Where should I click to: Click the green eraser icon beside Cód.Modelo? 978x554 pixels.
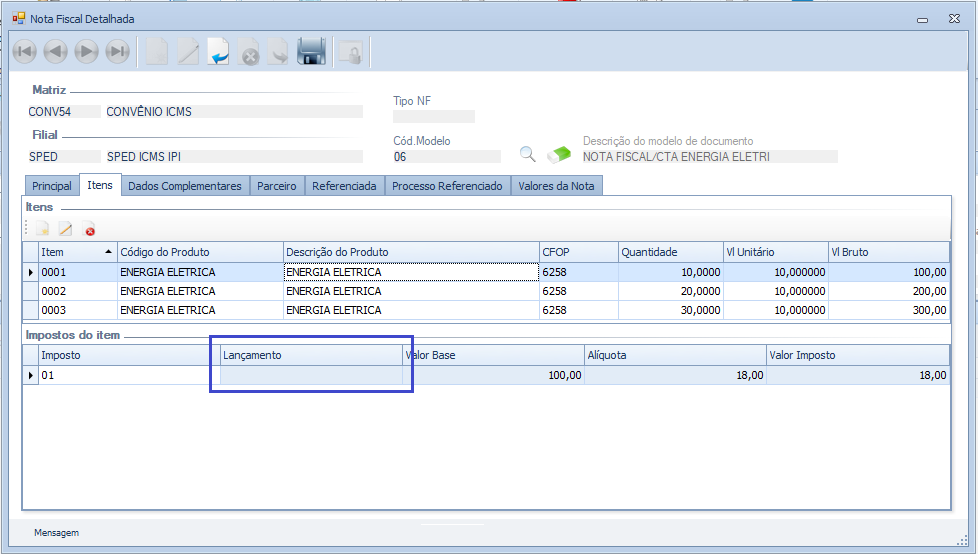(x=559, y=155)
